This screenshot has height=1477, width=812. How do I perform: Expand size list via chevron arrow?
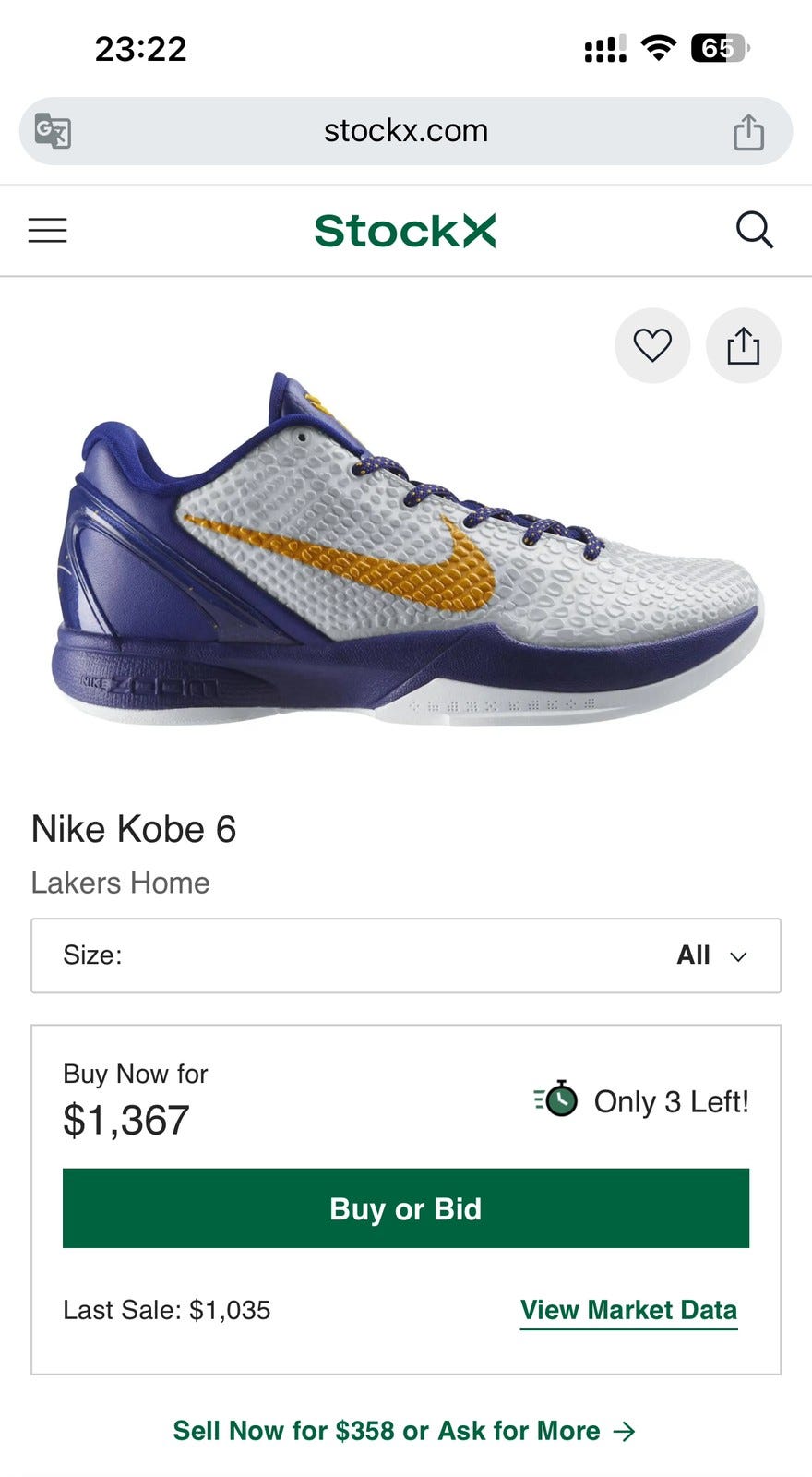pyautogui.click(x=738, y=956)
